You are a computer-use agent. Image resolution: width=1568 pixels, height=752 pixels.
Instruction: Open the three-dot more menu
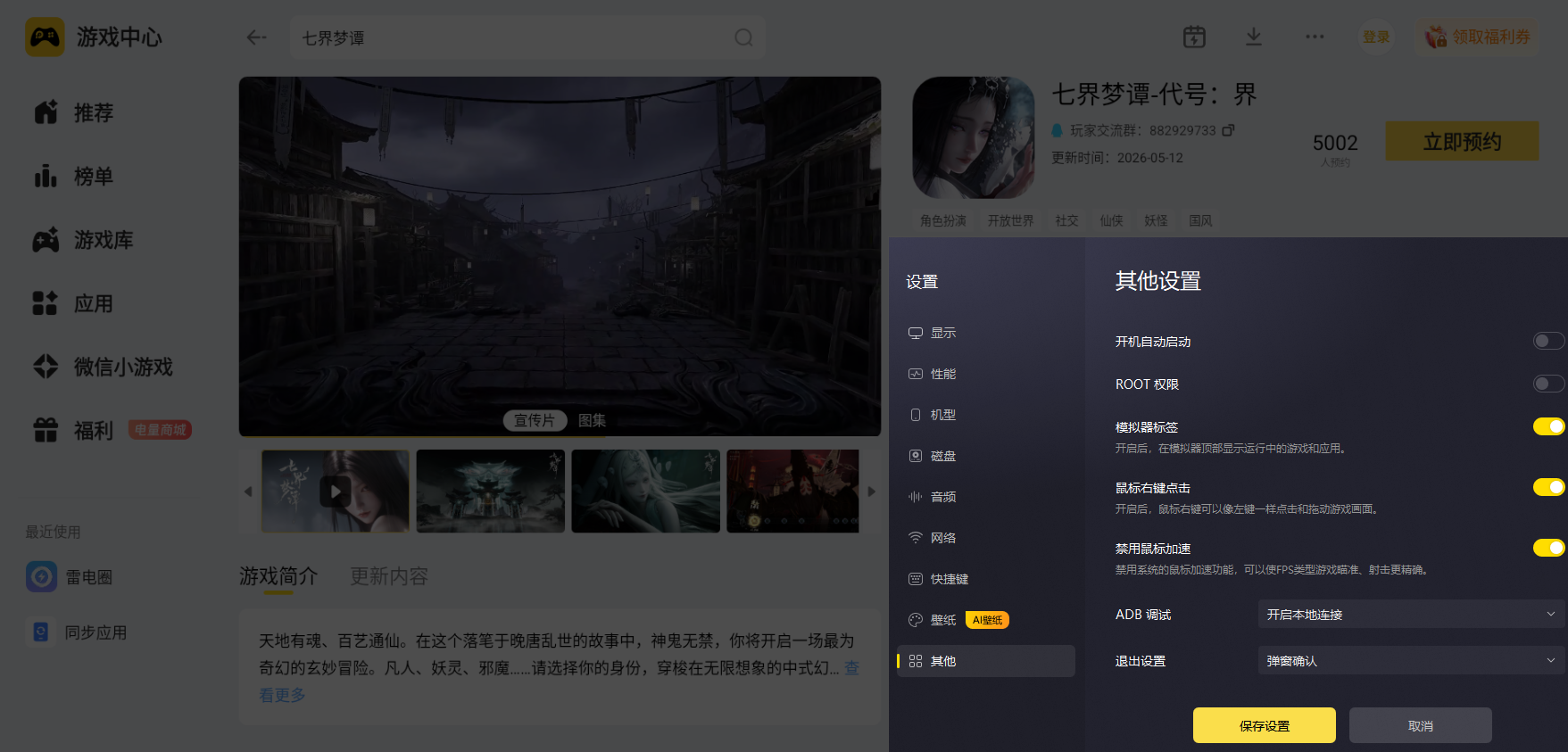1315,37
